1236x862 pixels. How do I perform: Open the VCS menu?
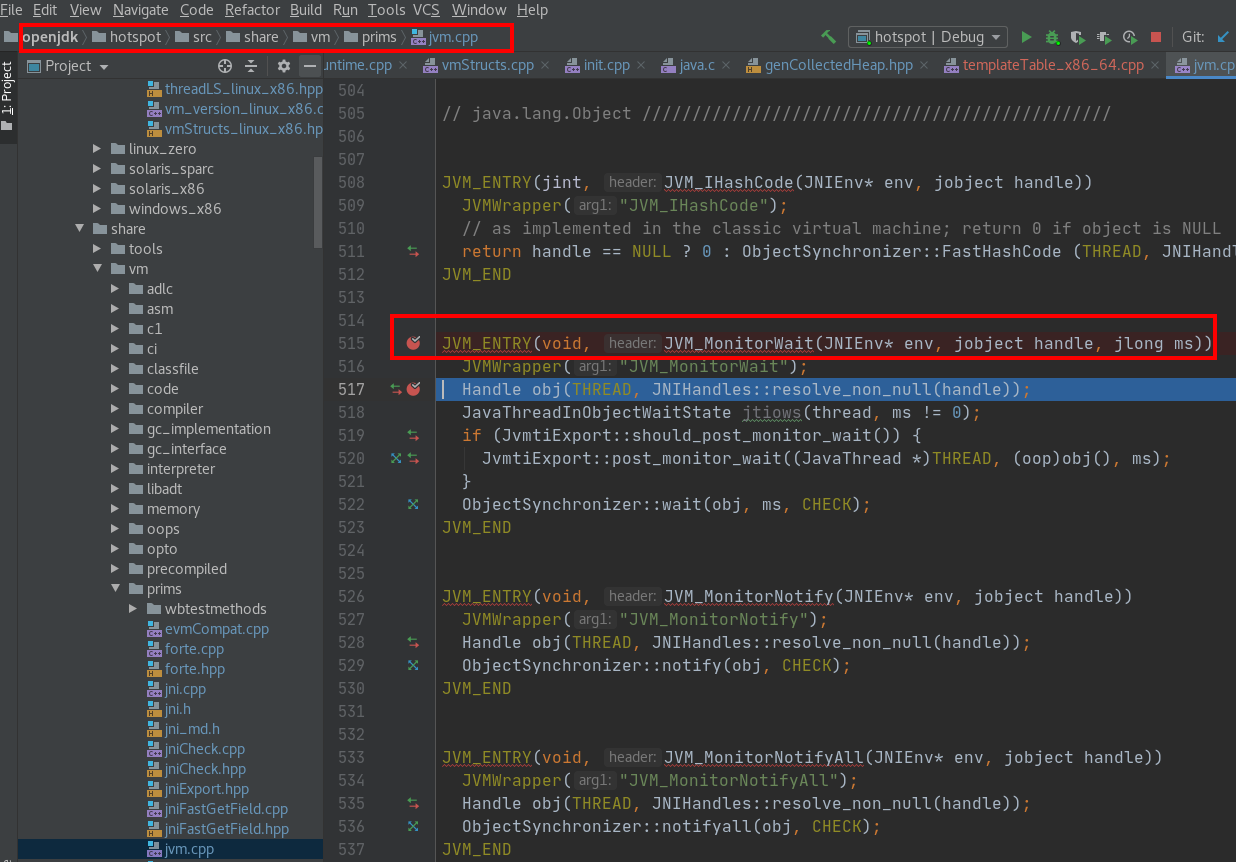pyautogui.click(x=426, y=10)
